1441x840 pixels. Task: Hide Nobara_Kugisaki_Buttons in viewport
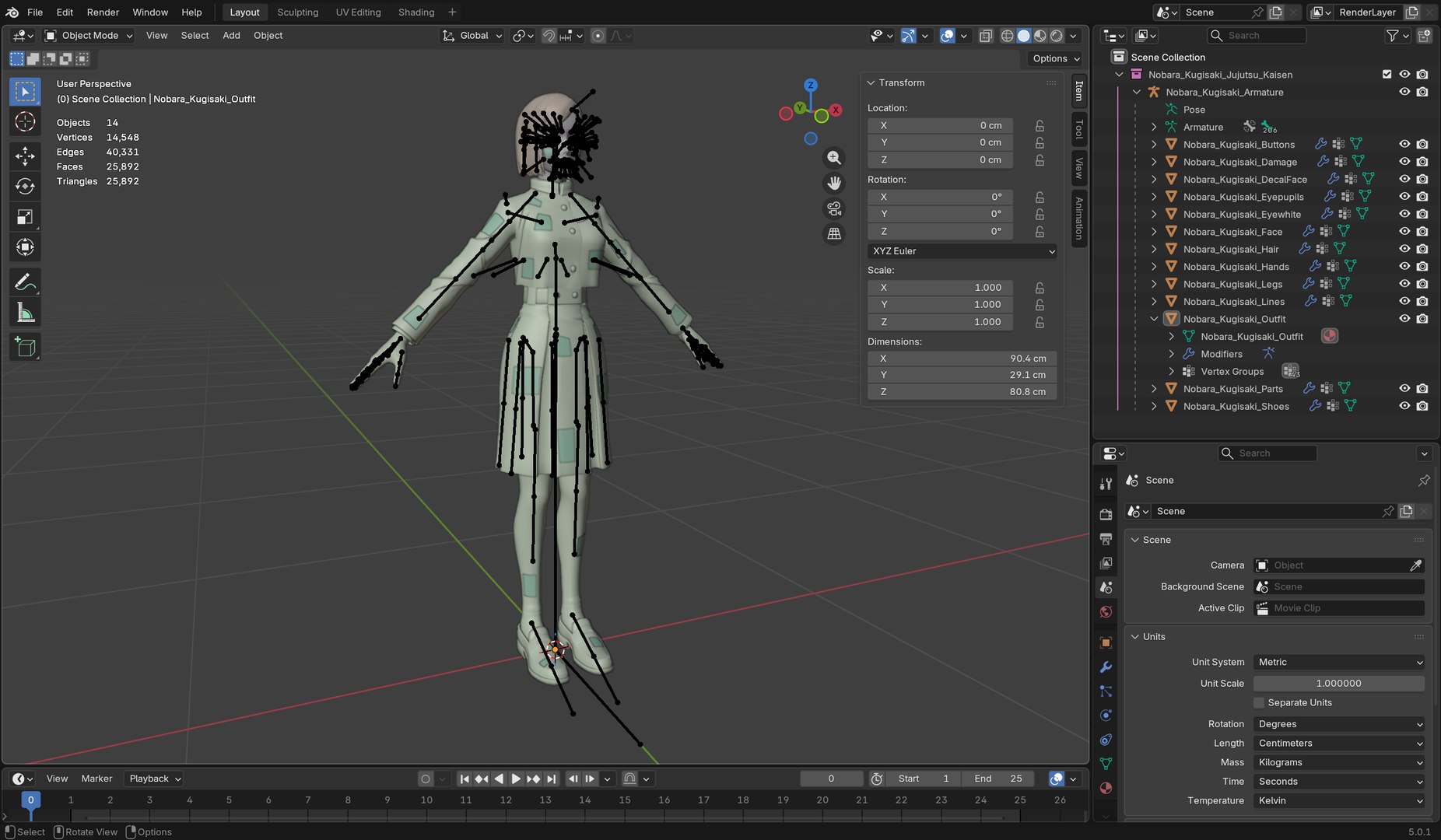click(1404, 144)
